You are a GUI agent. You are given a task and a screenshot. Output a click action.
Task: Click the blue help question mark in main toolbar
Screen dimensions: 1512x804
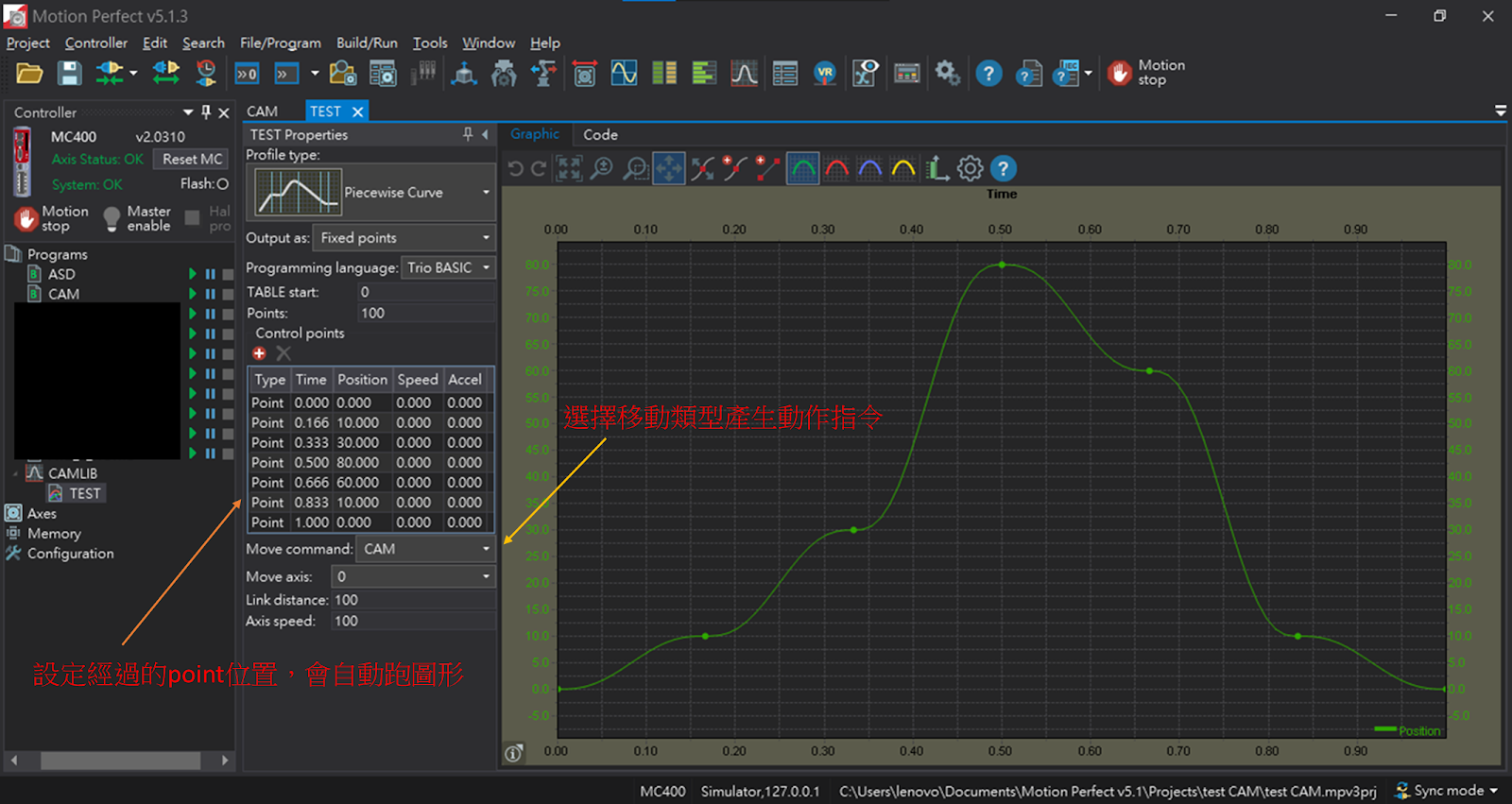click(x=988, y=73)
